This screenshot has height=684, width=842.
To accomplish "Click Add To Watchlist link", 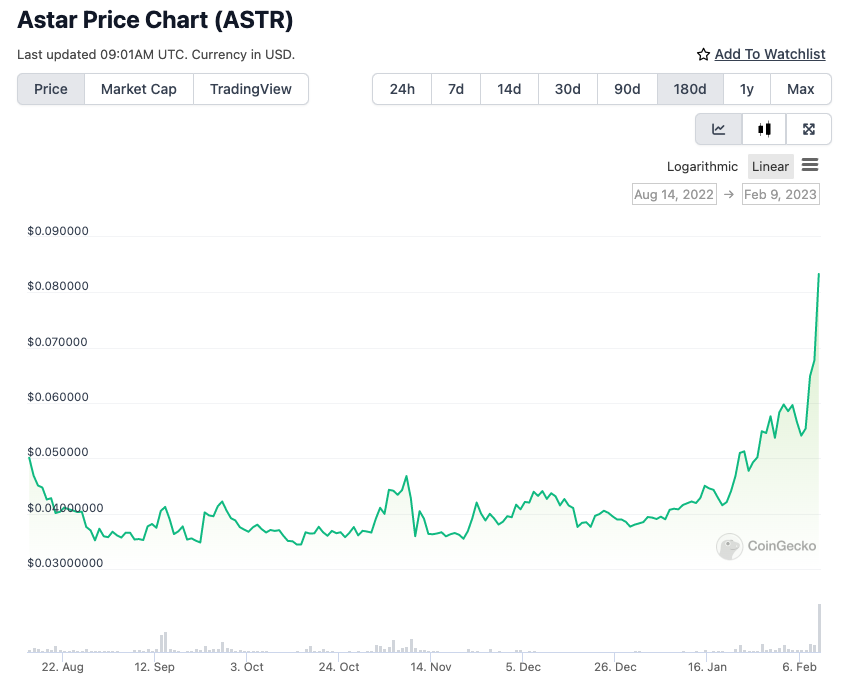I will click(x=770, y=54).
